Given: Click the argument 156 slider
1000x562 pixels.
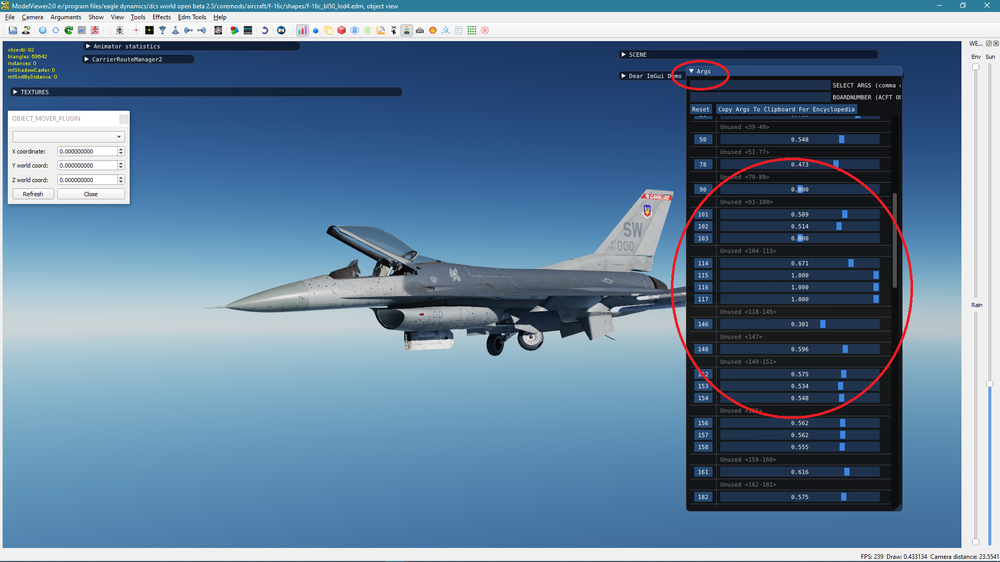Looking at the screenshot, I should tap(800, 423).
